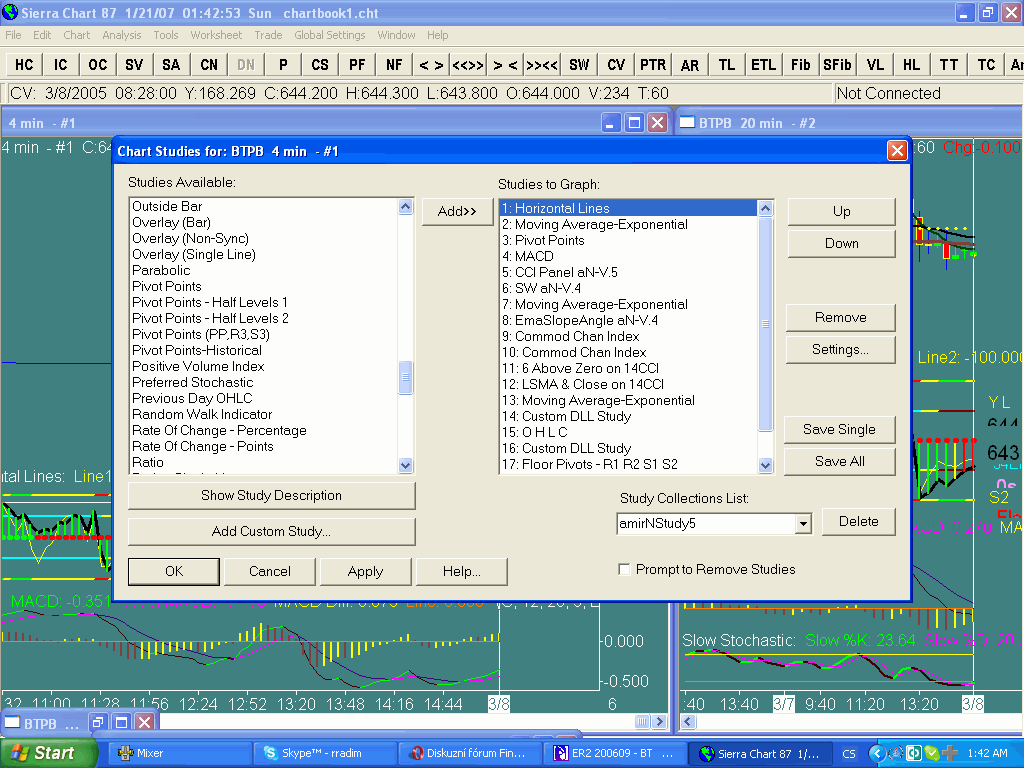1024x768 pixels.
Task: Open the Analysis menu
Action: (122, 35)
